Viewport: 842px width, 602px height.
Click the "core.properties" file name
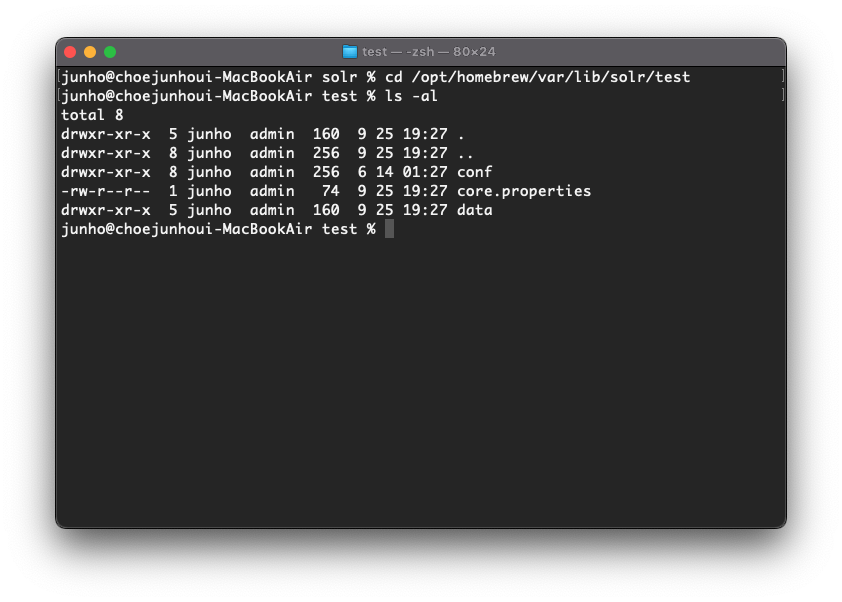coord(524,191)
